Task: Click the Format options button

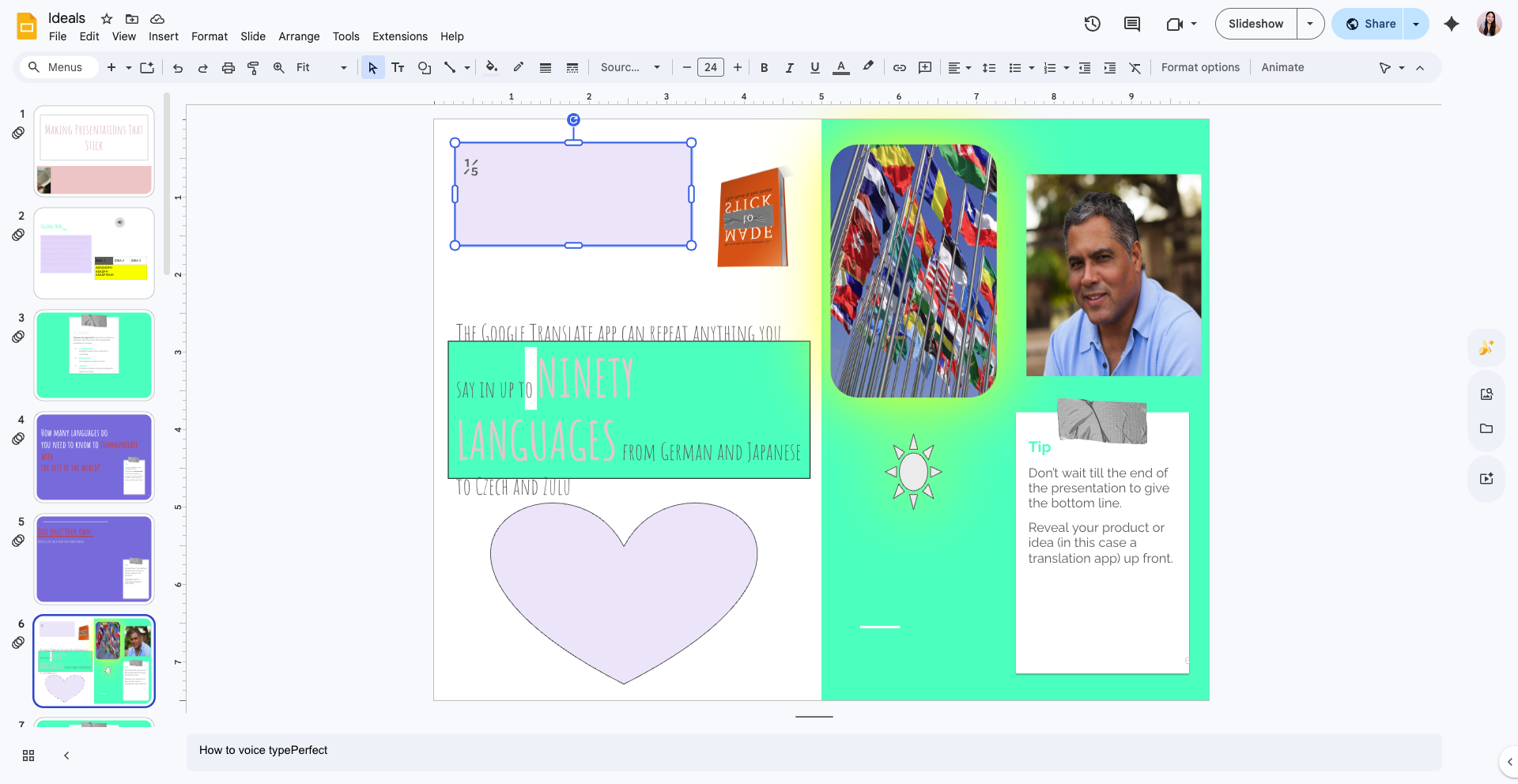Action: point(1200,68)
